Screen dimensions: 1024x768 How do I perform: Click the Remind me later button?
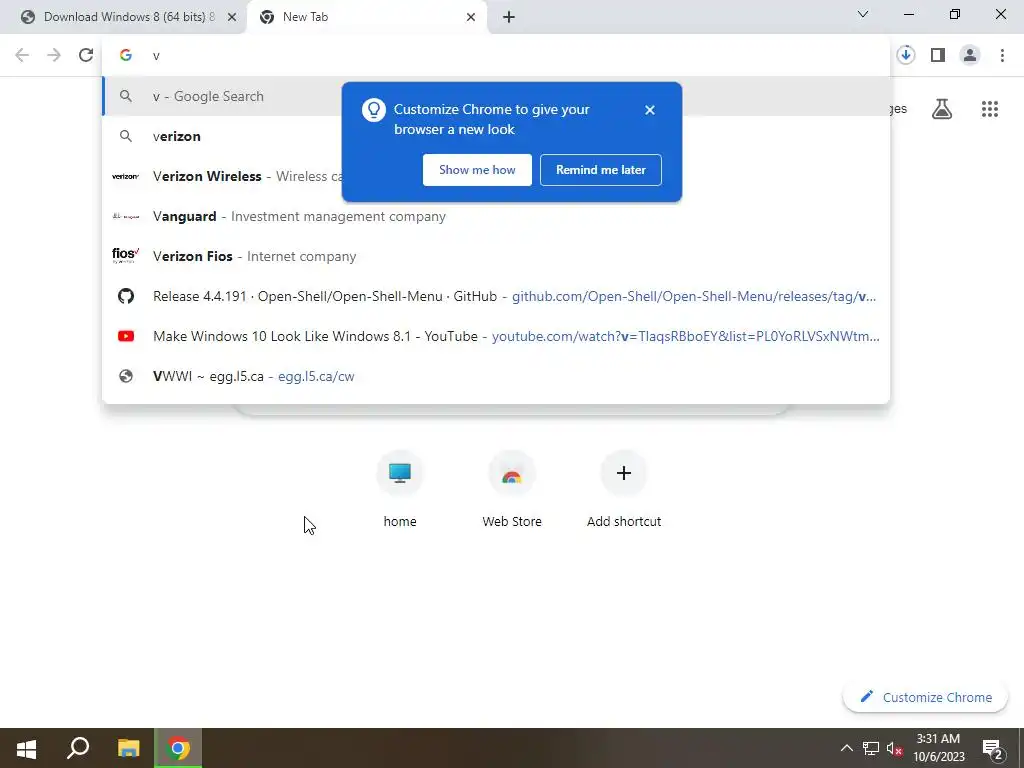pos(601,170)
